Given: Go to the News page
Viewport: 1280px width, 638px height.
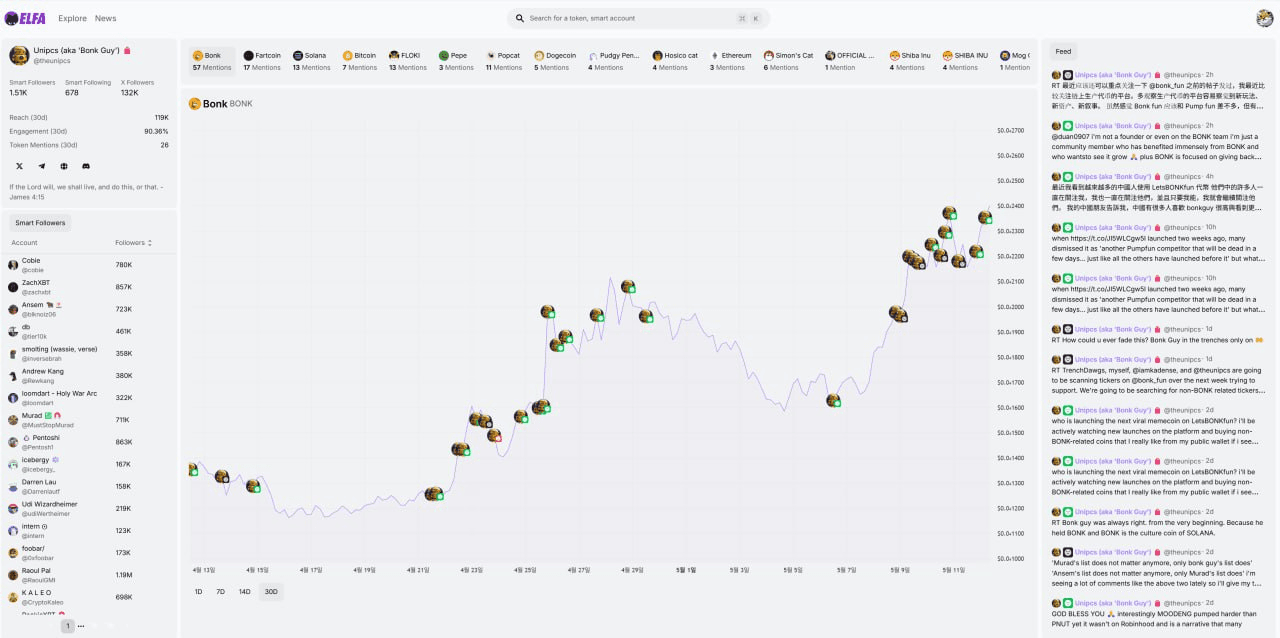Looking at the screenshot, I should (x=105, y=18).
